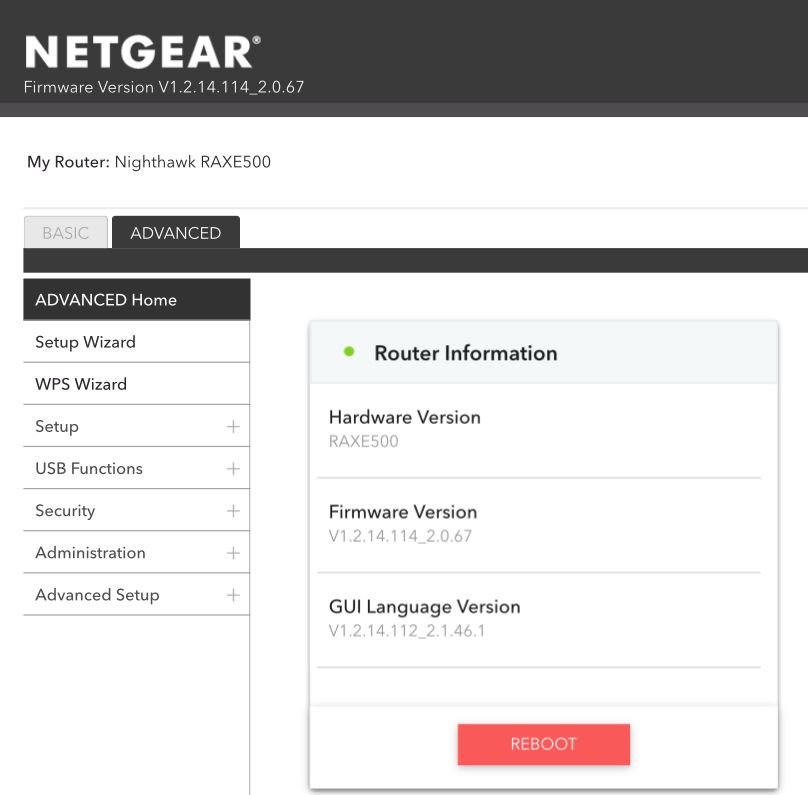Viewport: 808px width, 795px height.
Task: Click the red REBOOT button
Action: click(x=544, y=744)
